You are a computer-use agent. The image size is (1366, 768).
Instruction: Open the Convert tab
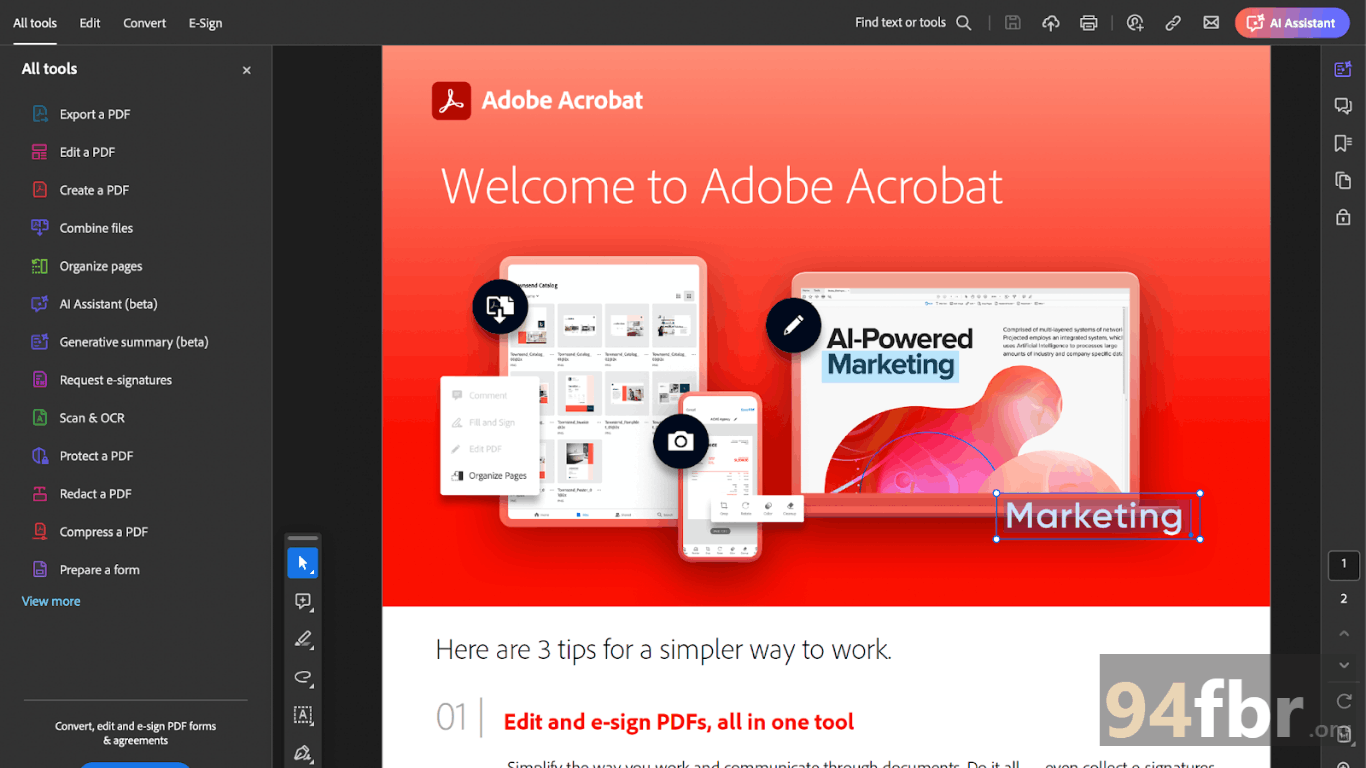coord(145,23)
